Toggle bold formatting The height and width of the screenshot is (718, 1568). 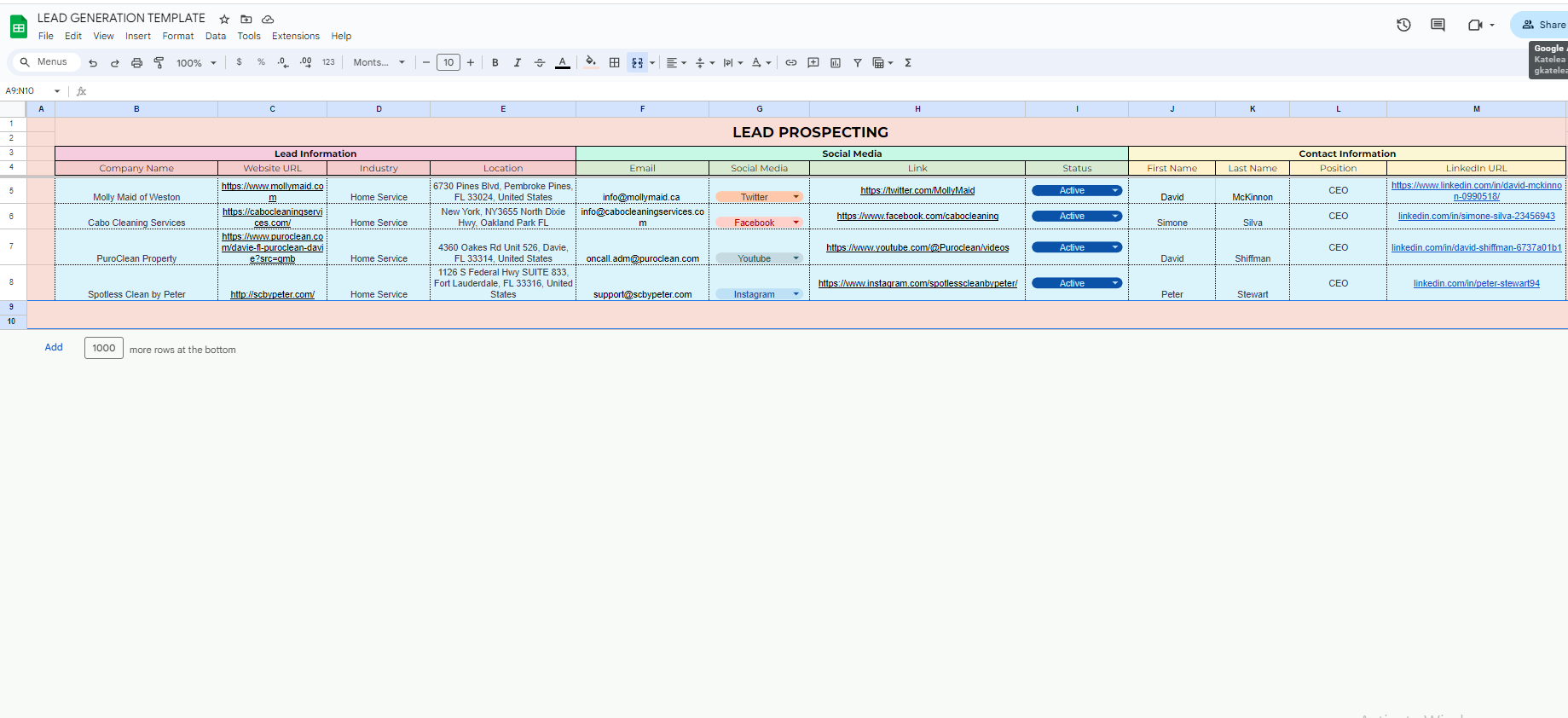(495, 62)
